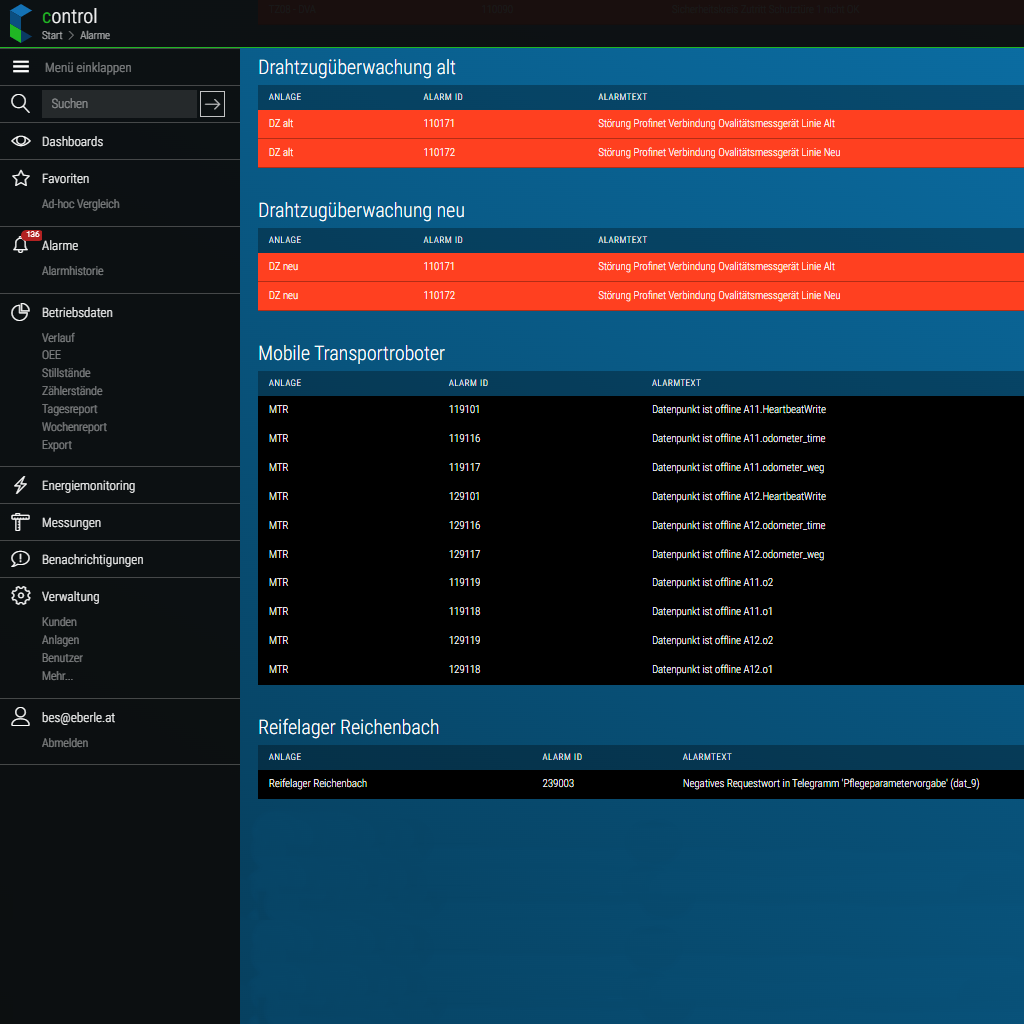
Task: Select MTR alarm 129118 row
Action: point(641,669)
